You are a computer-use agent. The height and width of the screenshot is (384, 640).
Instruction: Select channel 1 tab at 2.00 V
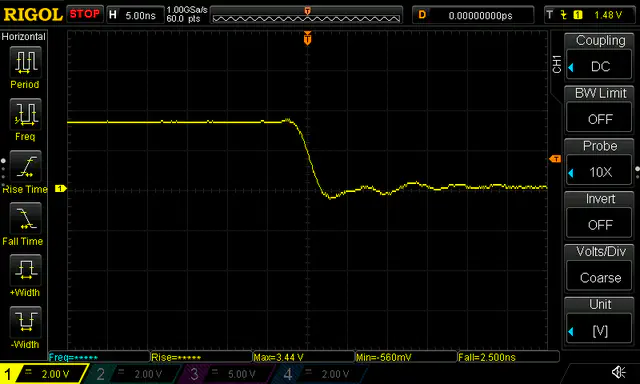pyautogui.click(x=44, y=373)
